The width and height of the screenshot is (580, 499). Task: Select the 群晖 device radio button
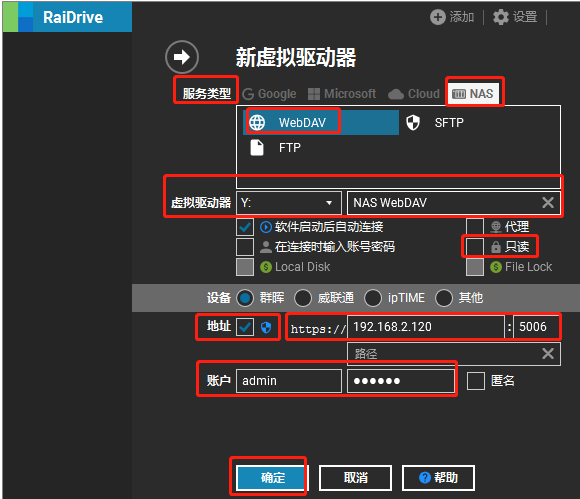coord(245,298)
